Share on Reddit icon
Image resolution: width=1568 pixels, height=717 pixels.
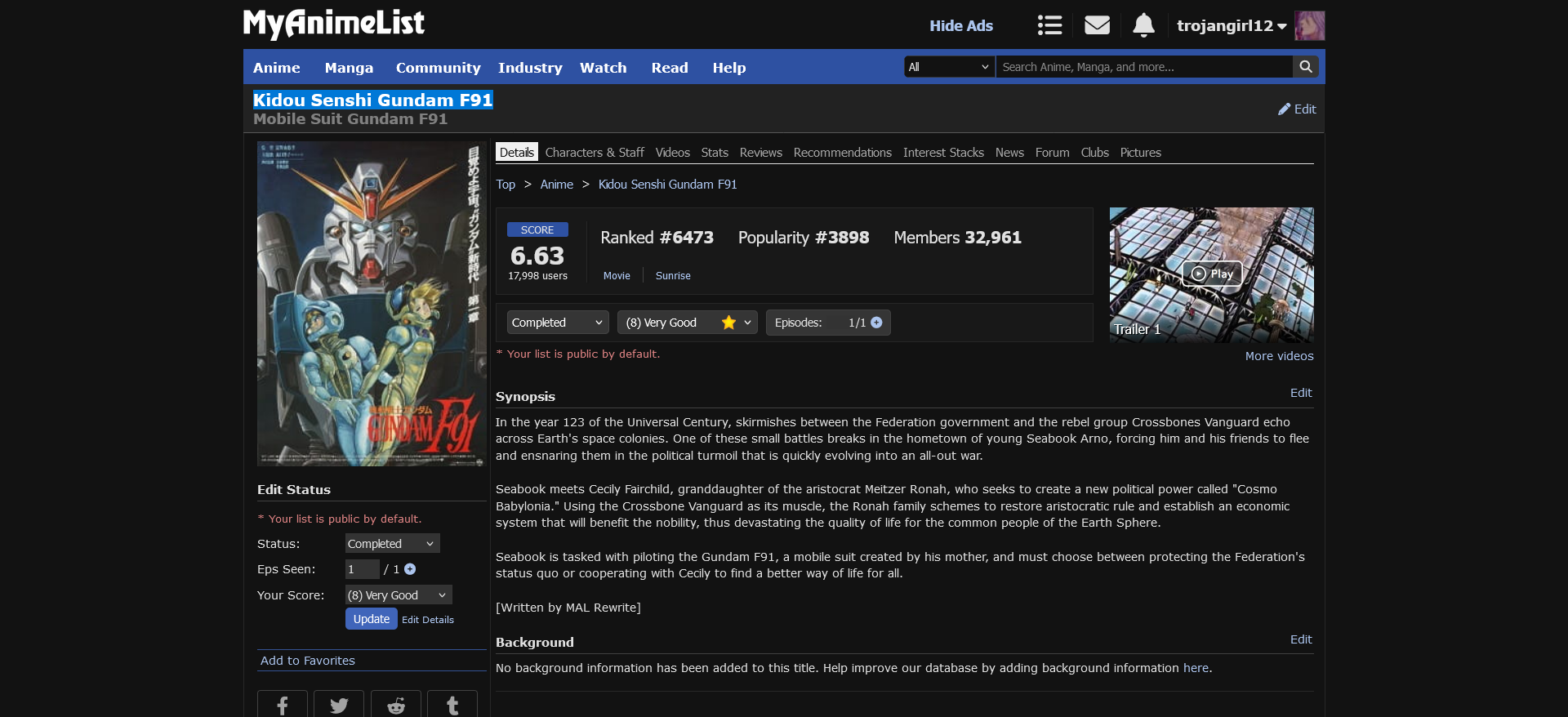[x=396, y=705]
